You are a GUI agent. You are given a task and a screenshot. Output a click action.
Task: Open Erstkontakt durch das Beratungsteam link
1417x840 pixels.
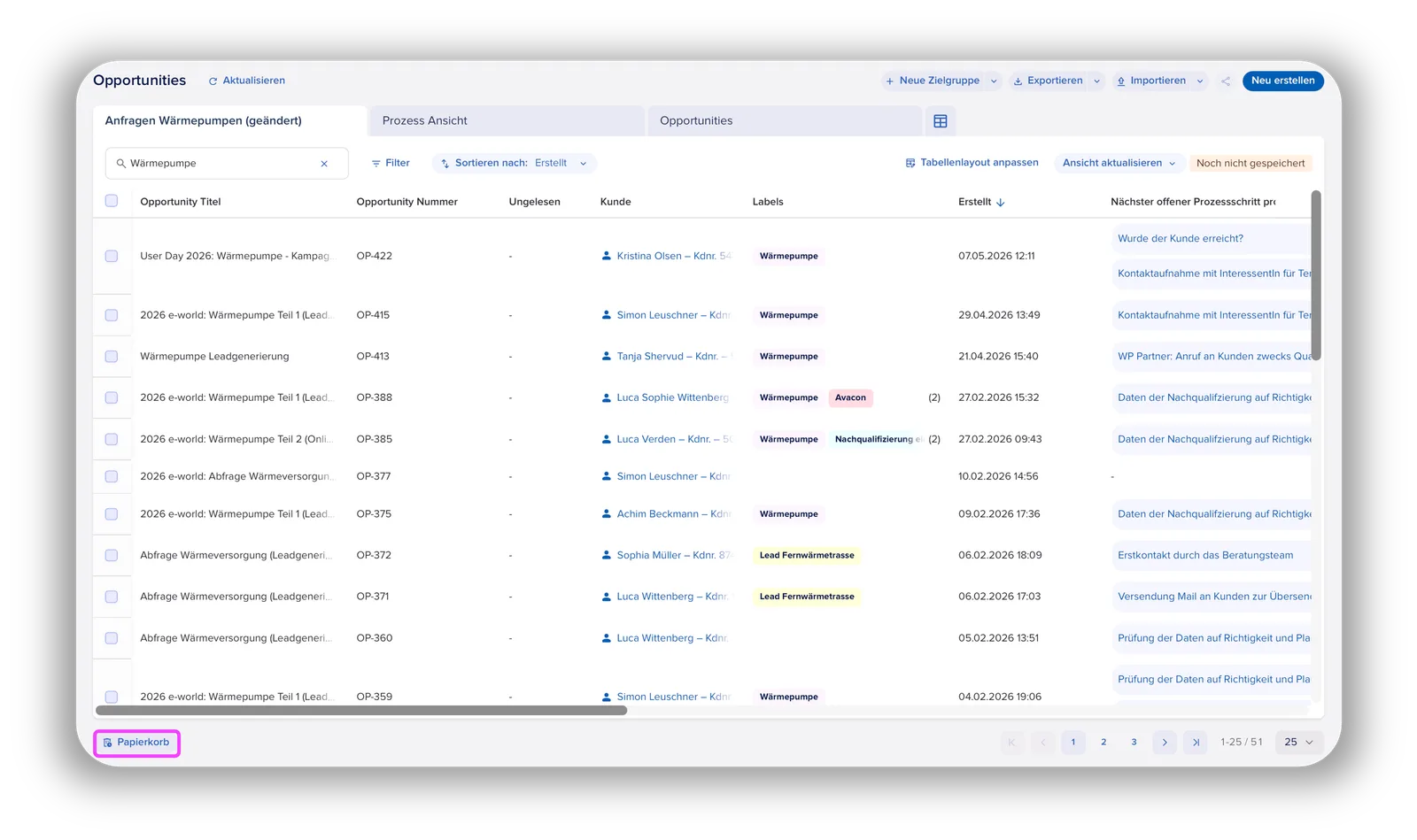coord(1205,556)
